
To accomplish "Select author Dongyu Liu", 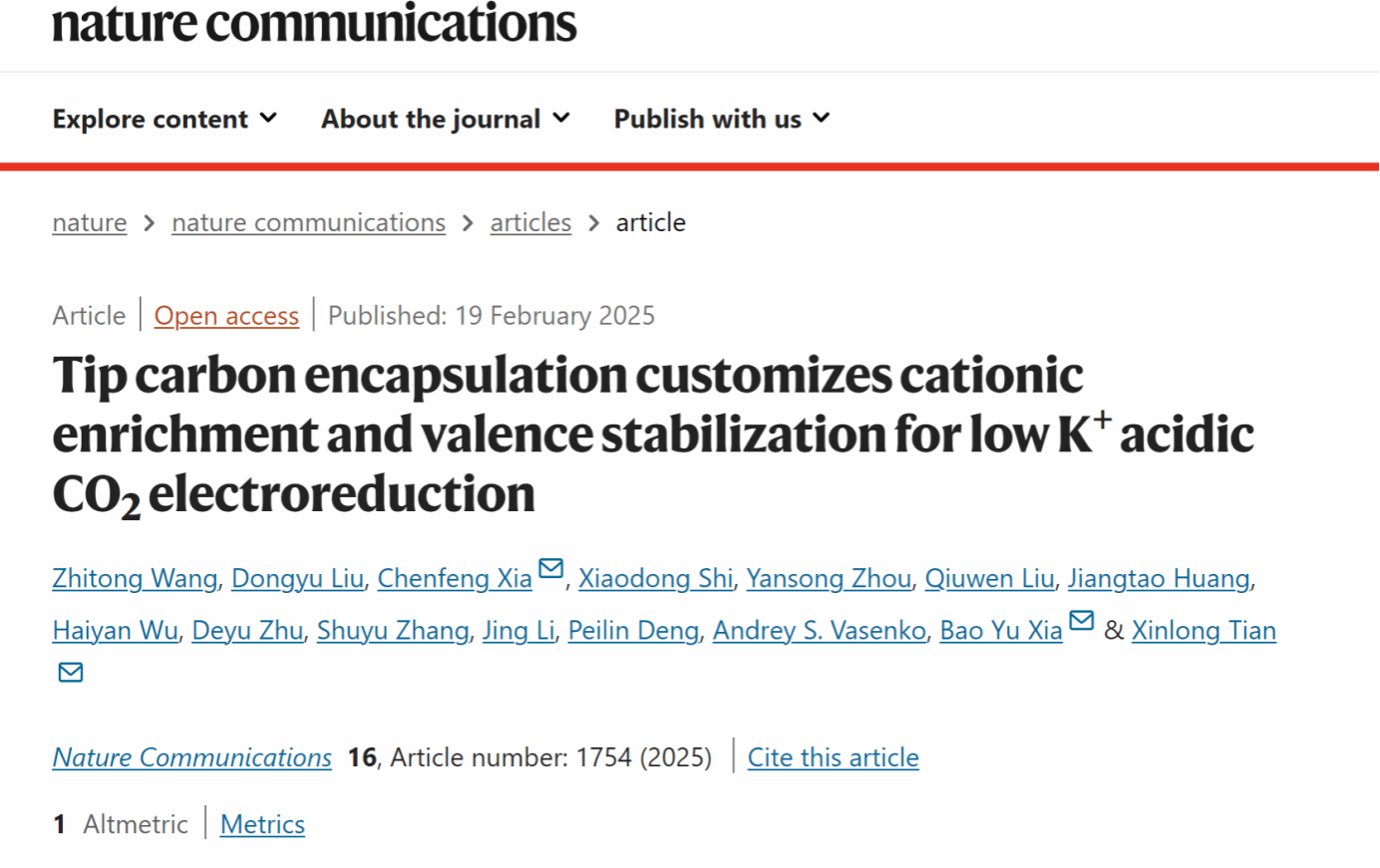I will tap(297, 579).
